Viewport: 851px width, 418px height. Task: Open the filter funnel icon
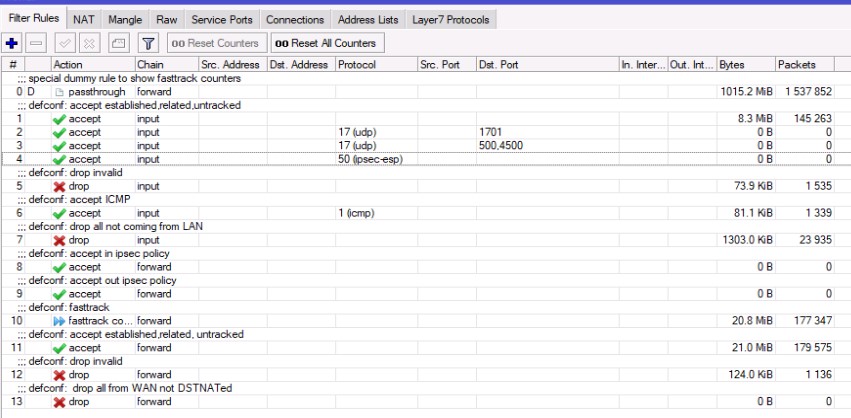(148, 43)
